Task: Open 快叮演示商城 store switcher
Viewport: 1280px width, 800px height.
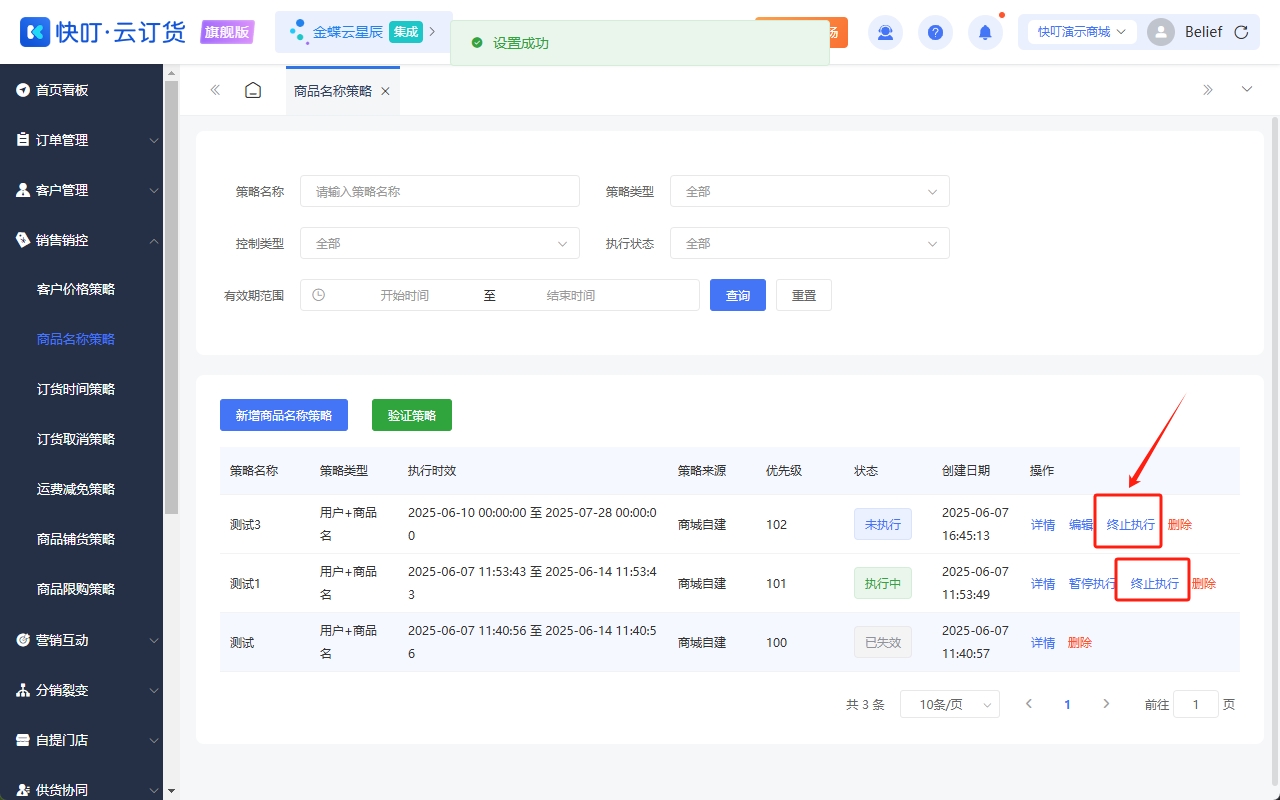Action: click(x=1083, y=32)
